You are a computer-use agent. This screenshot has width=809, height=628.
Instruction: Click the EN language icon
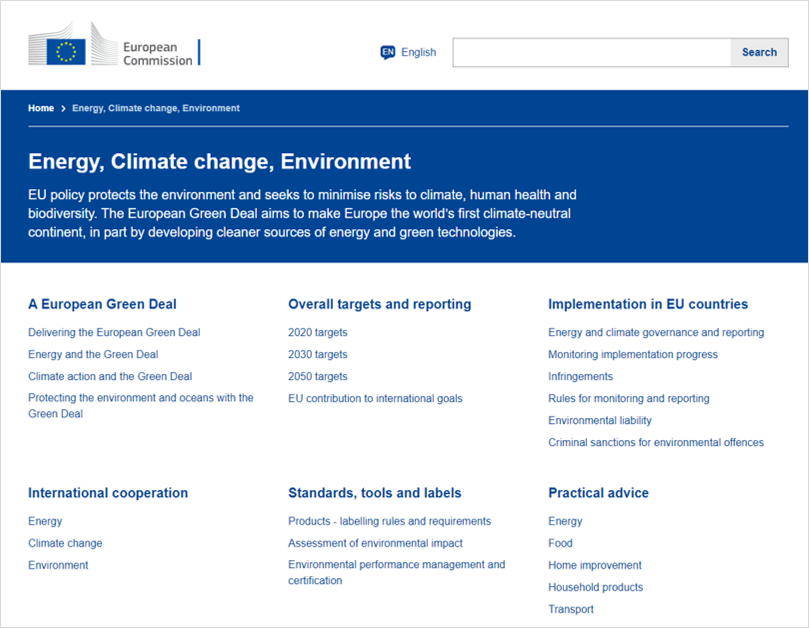pos(387,52)
